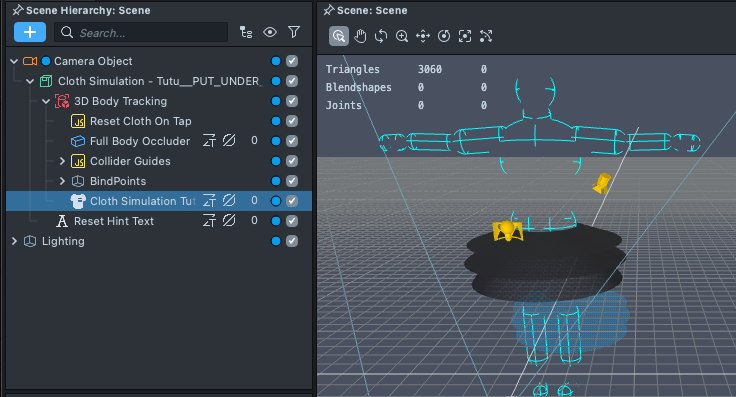Screen dimensions: 736x397
Task: Select the Camera Object in hierarchy
Action: click(93, 61)
